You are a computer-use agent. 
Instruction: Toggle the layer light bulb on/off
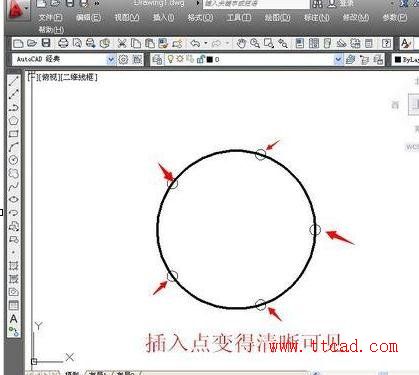coord(170,59)
